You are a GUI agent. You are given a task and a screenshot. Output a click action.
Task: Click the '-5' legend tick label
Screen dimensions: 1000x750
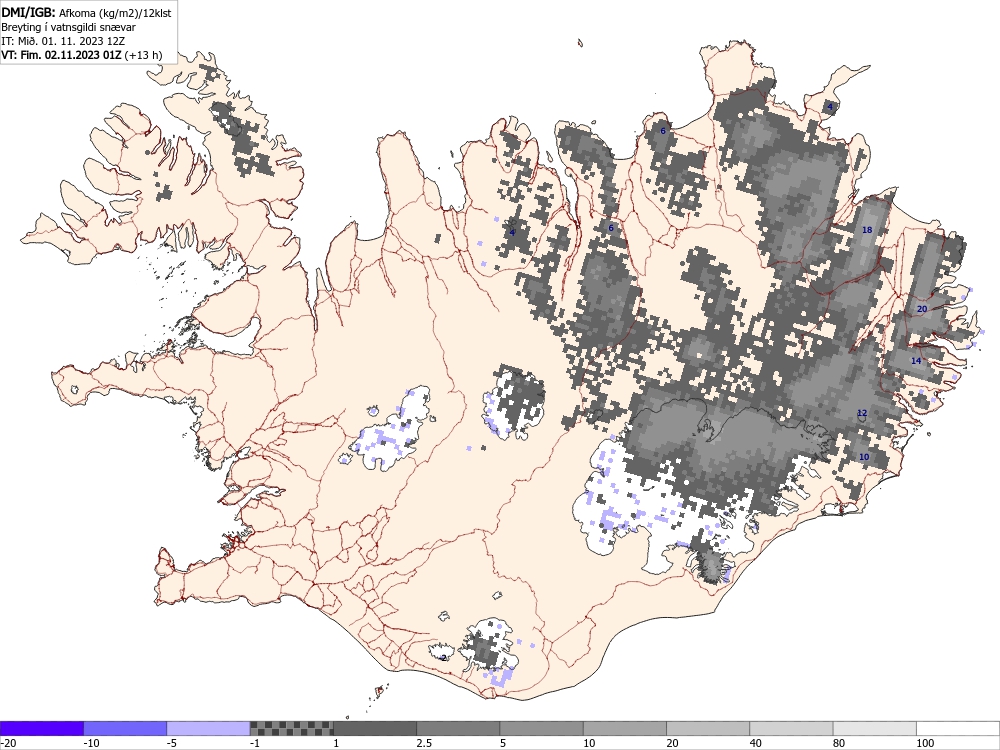(x=173, y=743)
